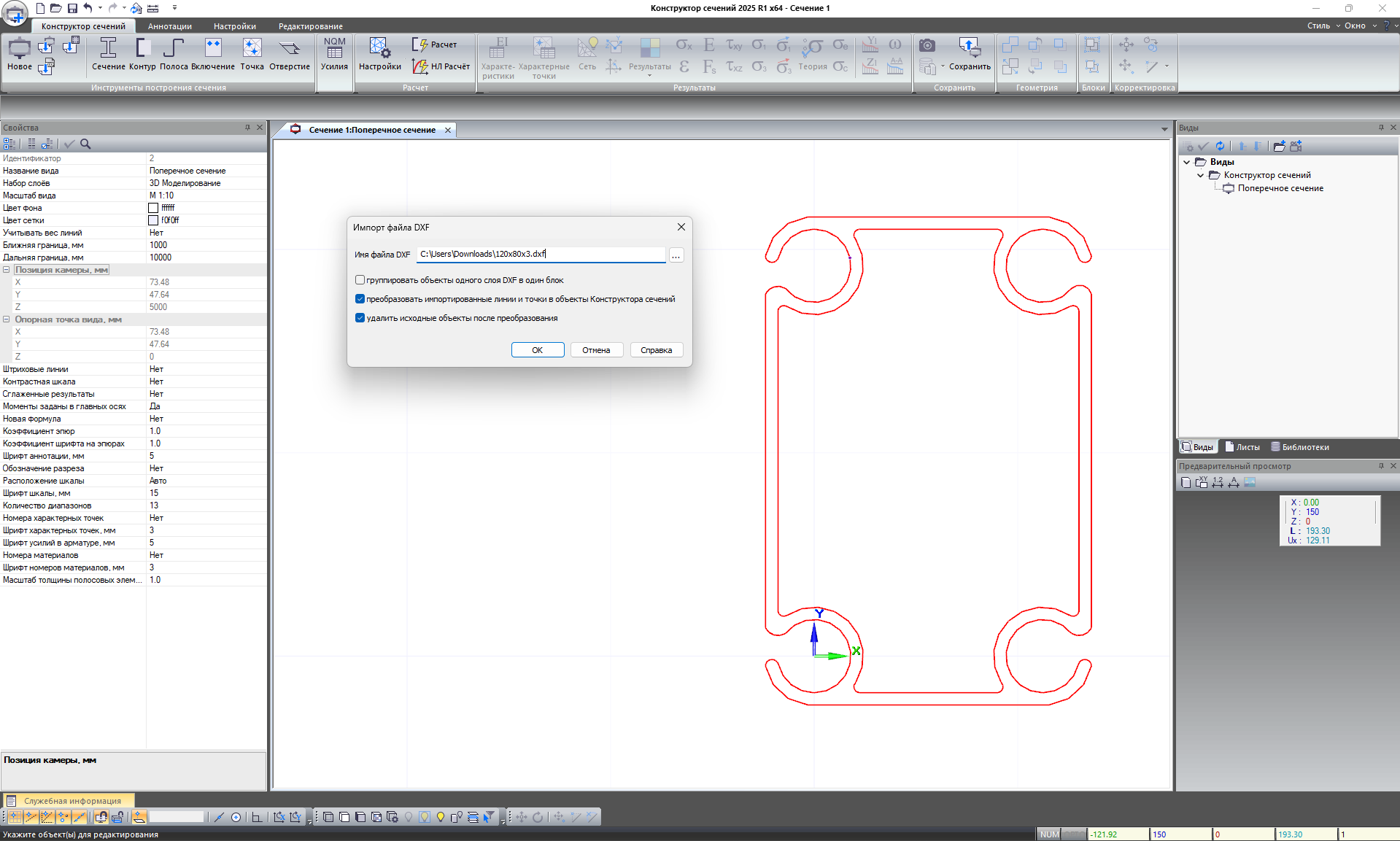
Task: Enable grouping DXF layer objects into block
Action: 360,280
